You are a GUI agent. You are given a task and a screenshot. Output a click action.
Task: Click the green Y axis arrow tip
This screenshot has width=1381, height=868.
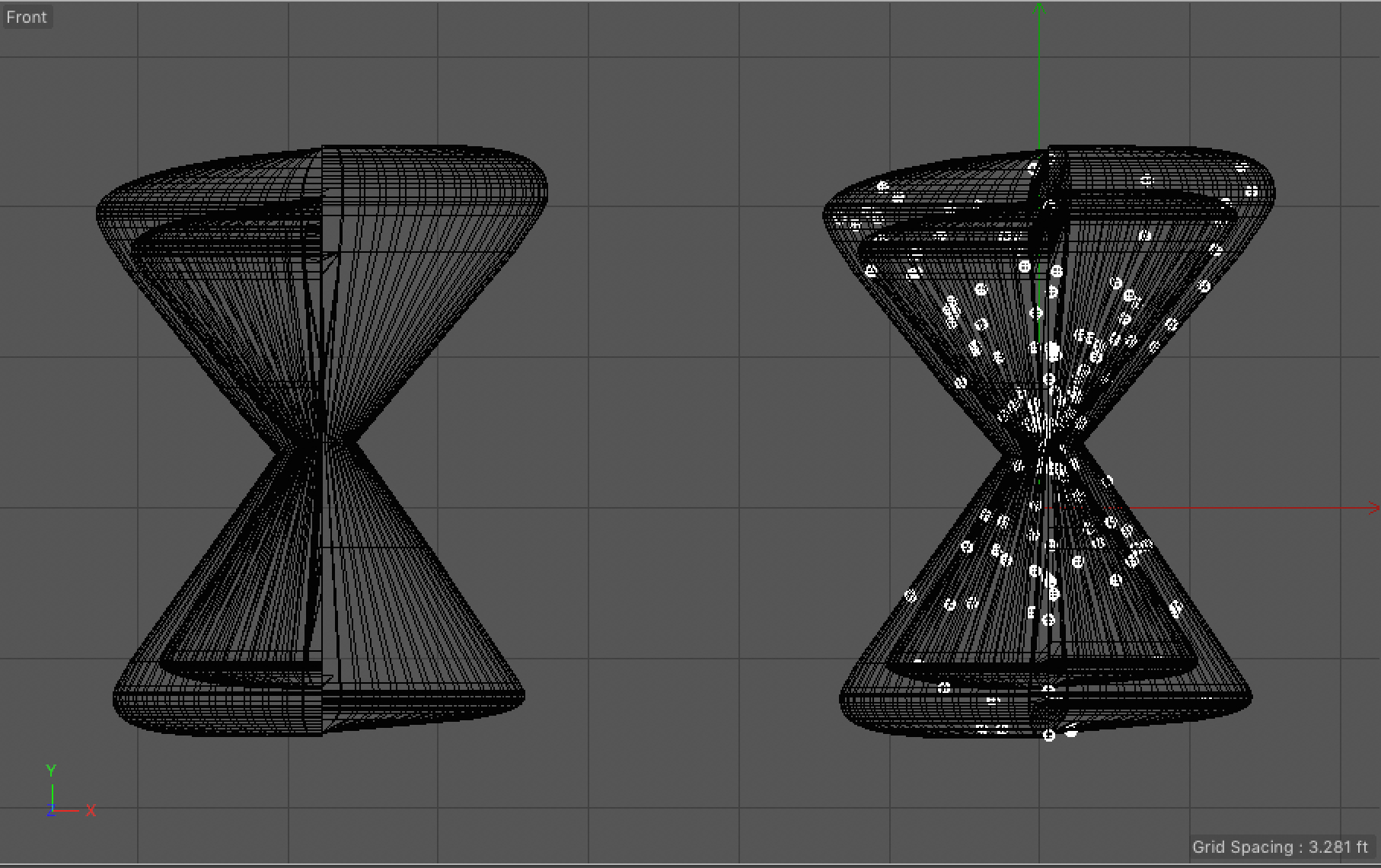coord(1038,8)
